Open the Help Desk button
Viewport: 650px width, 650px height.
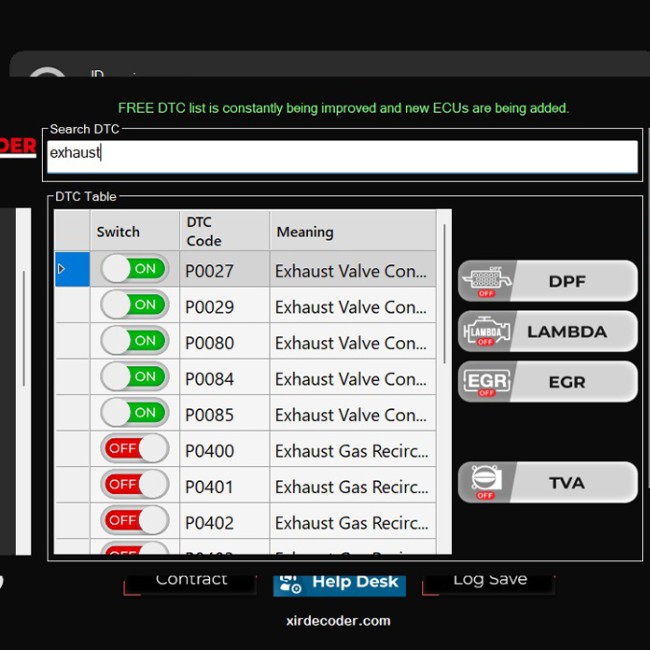(340, 585)
